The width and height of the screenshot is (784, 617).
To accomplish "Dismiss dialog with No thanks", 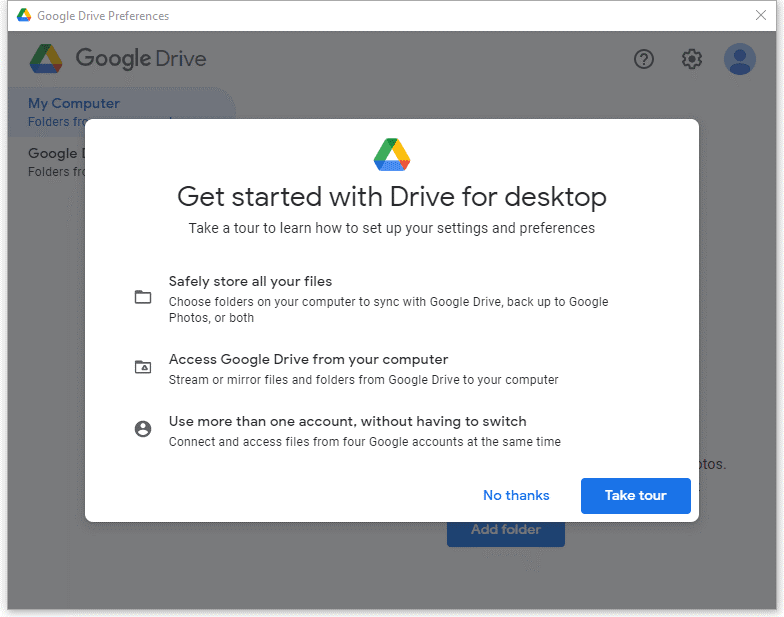I will [x=516, y=496].
